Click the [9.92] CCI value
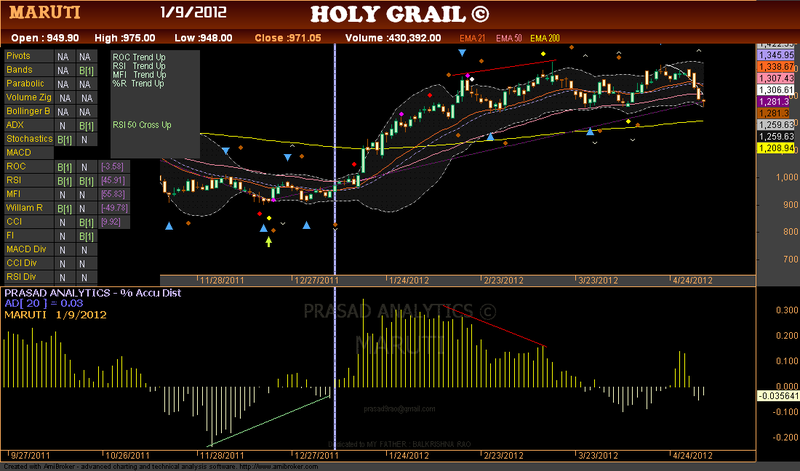 pyautogui.click(x=111, y=221)
